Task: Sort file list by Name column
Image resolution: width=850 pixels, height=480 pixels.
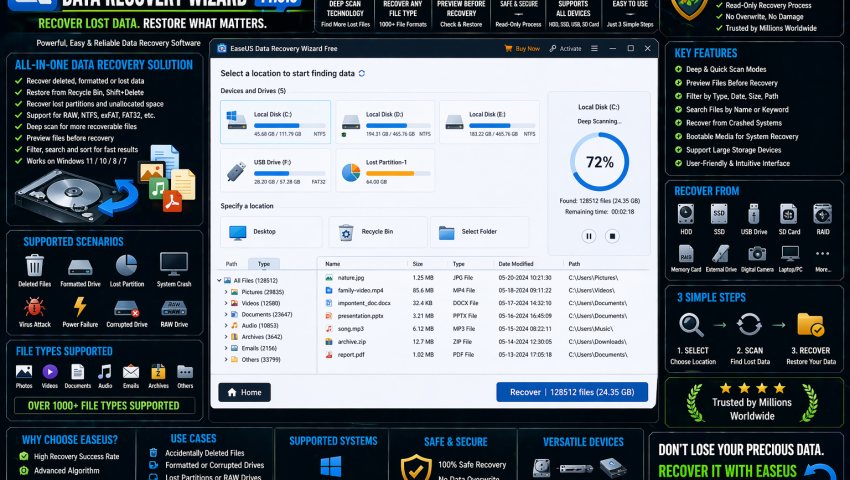Action: pos(332,264)
